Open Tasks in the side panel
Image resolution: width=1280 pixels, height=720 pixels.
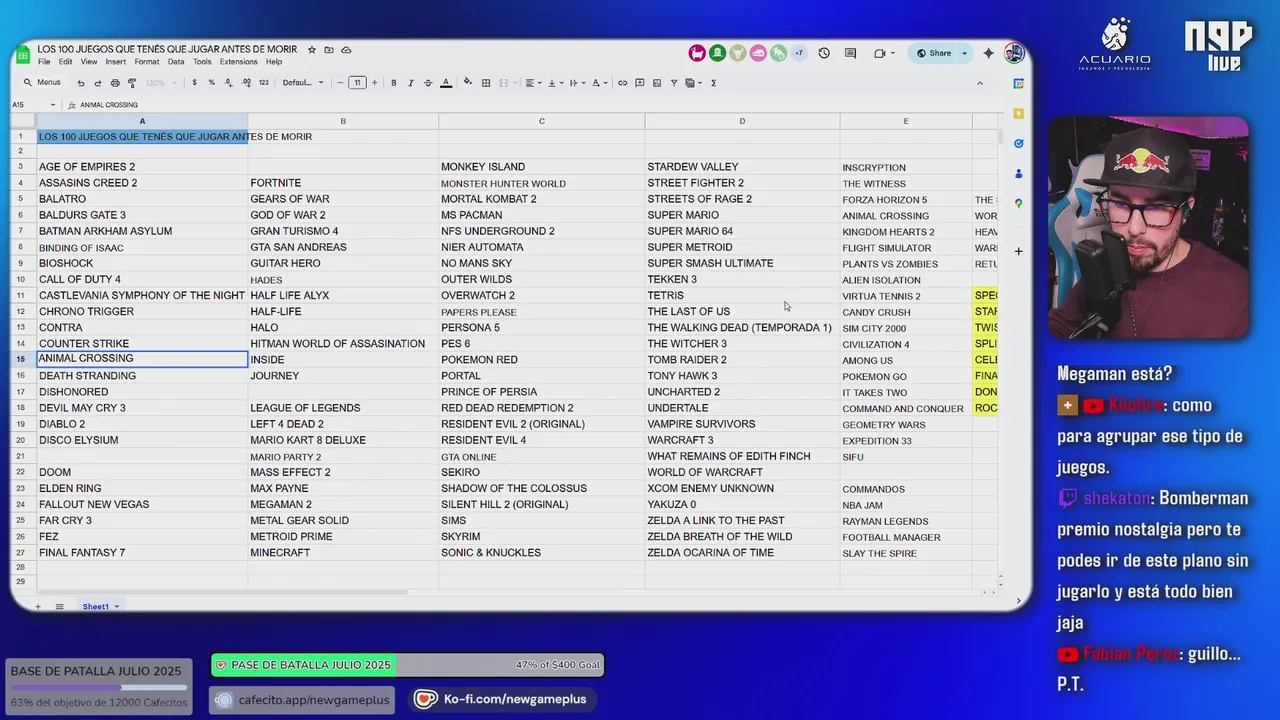1018,144
